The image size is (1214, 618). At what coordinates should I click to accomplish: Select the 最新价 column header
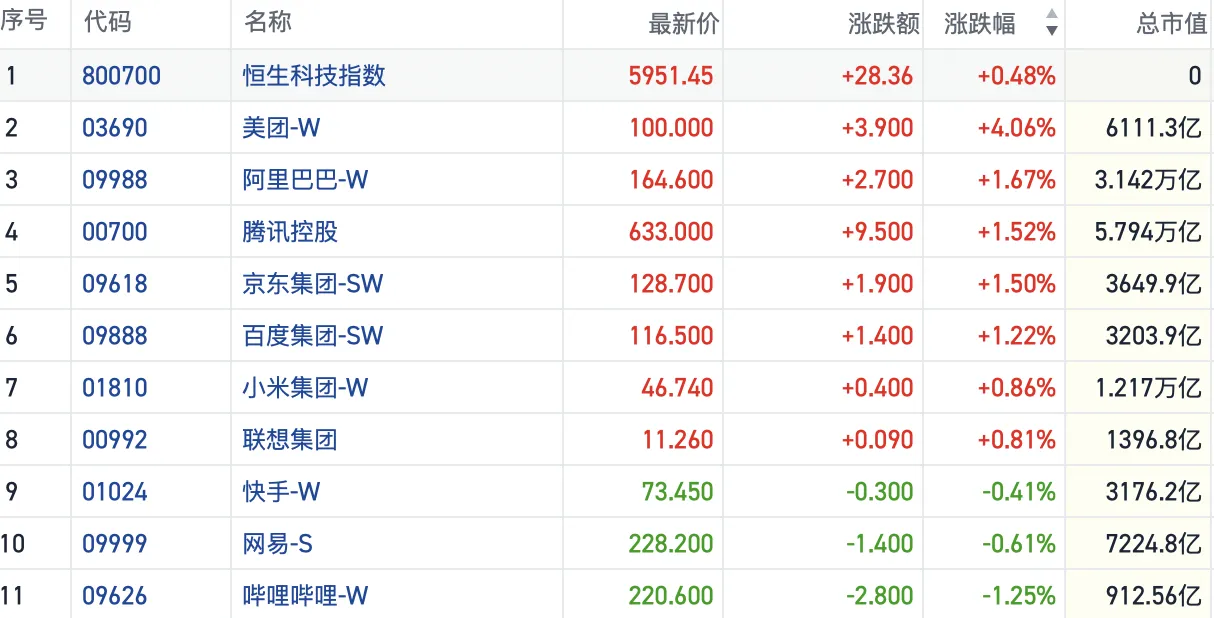[x=683, y=24]
